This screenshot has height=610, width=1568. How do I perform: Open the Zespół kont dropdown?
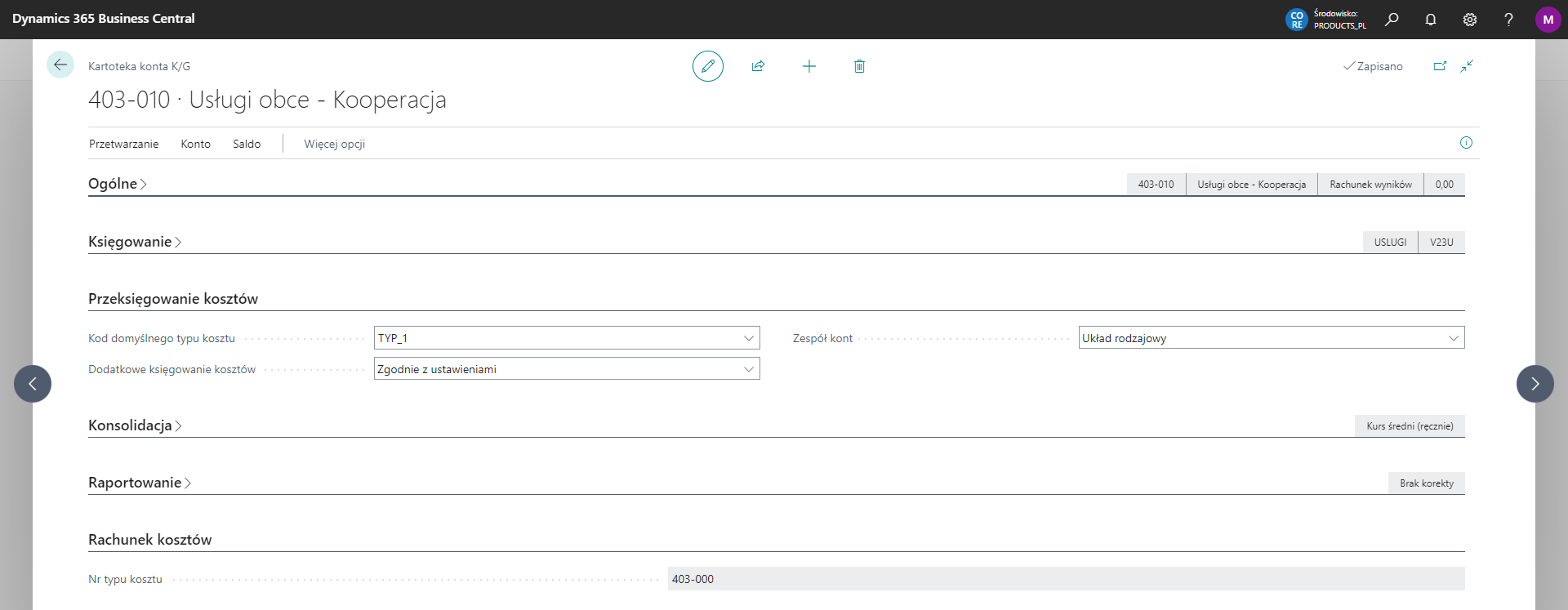(1453, 338)
